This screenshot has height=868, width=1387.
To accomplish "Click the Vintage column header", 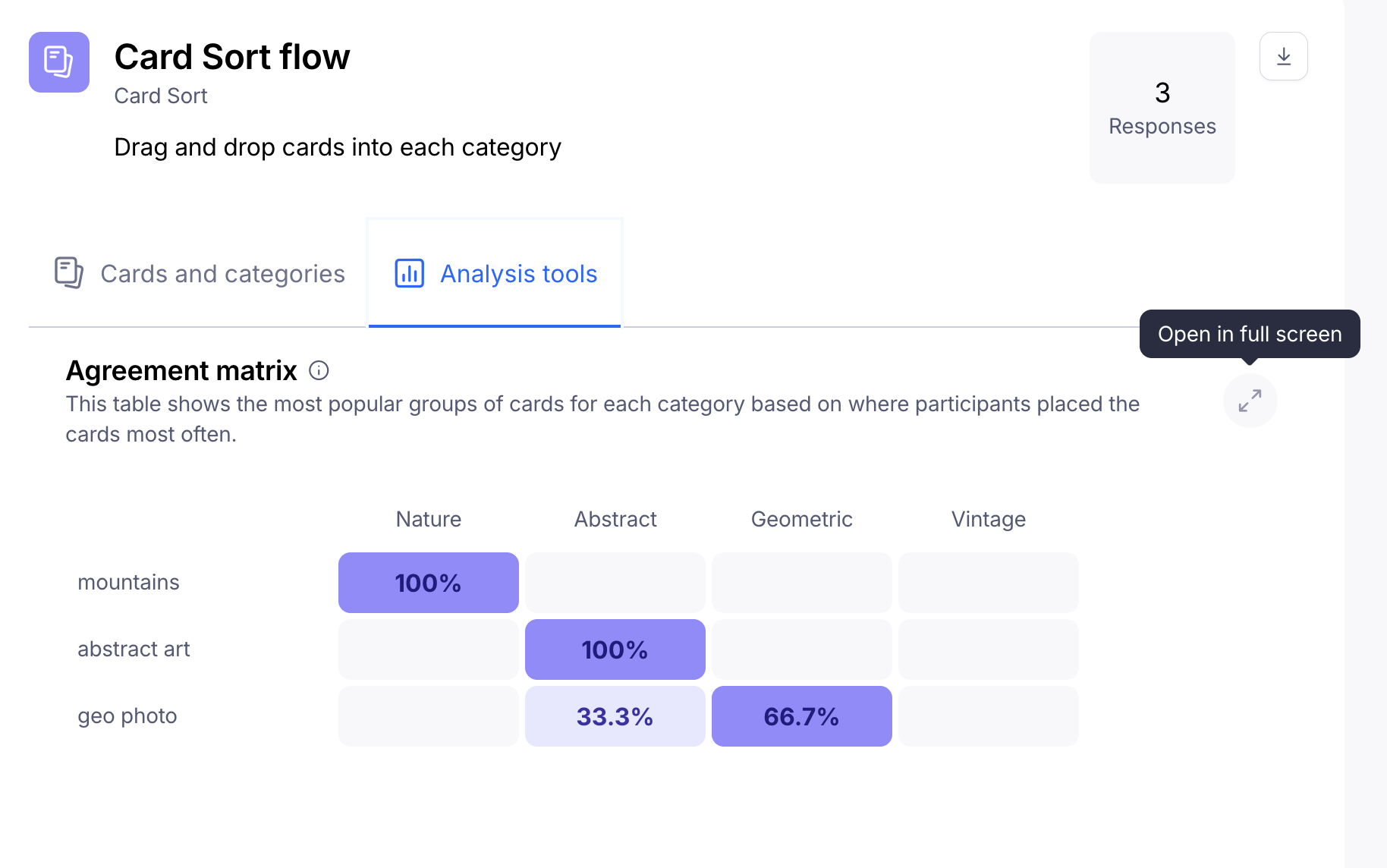I will tap(989, 519).
